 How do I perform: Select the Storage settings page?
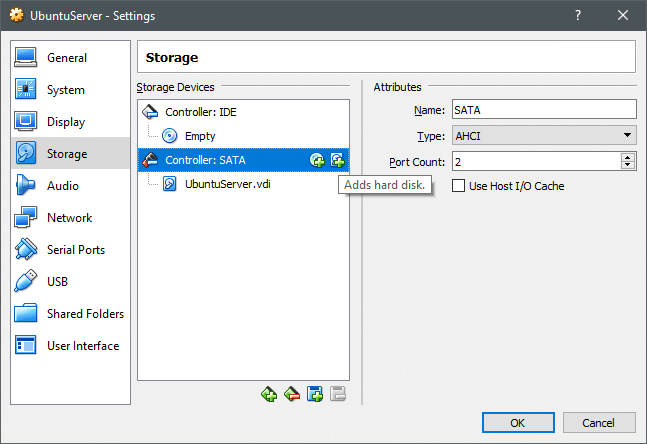(x=70, y=154)
